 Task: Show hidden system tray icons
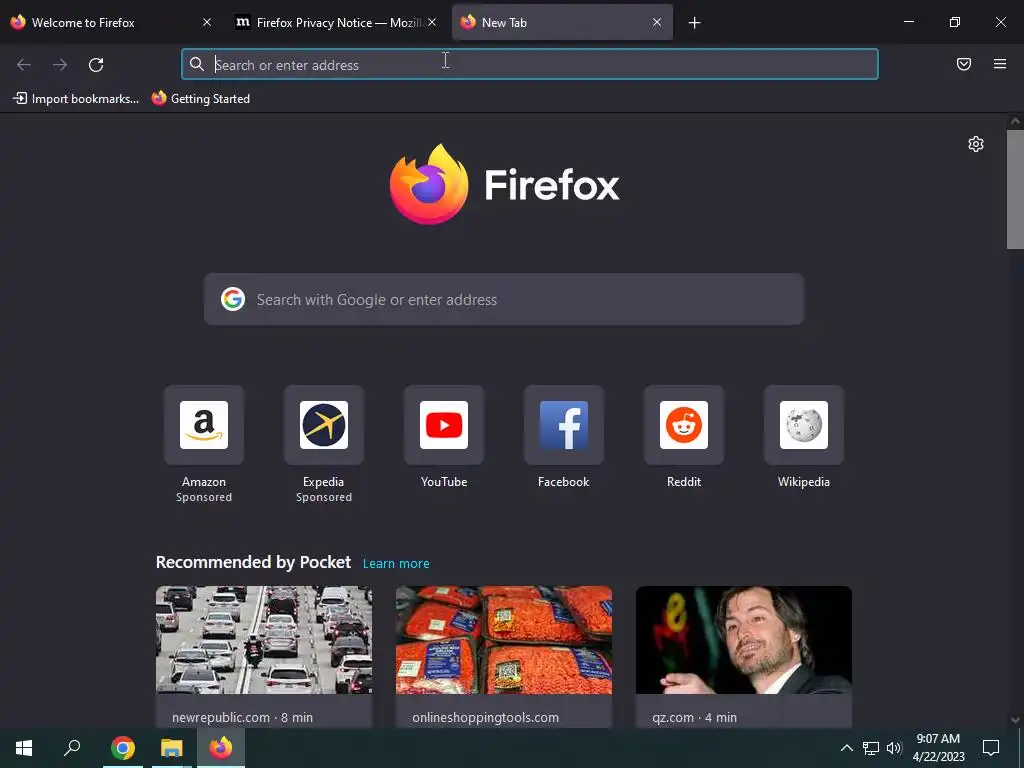846,748
